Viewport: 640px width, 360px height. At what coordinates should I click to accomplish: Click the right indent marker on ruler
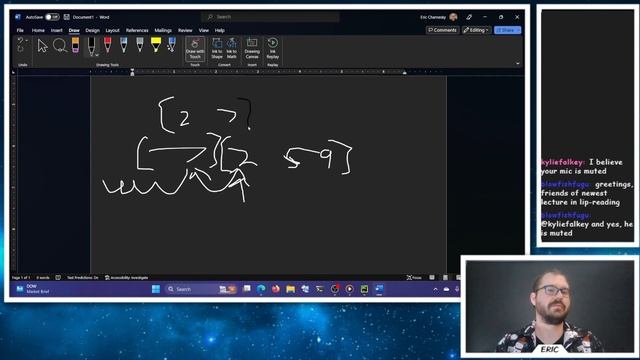(404, 73)
